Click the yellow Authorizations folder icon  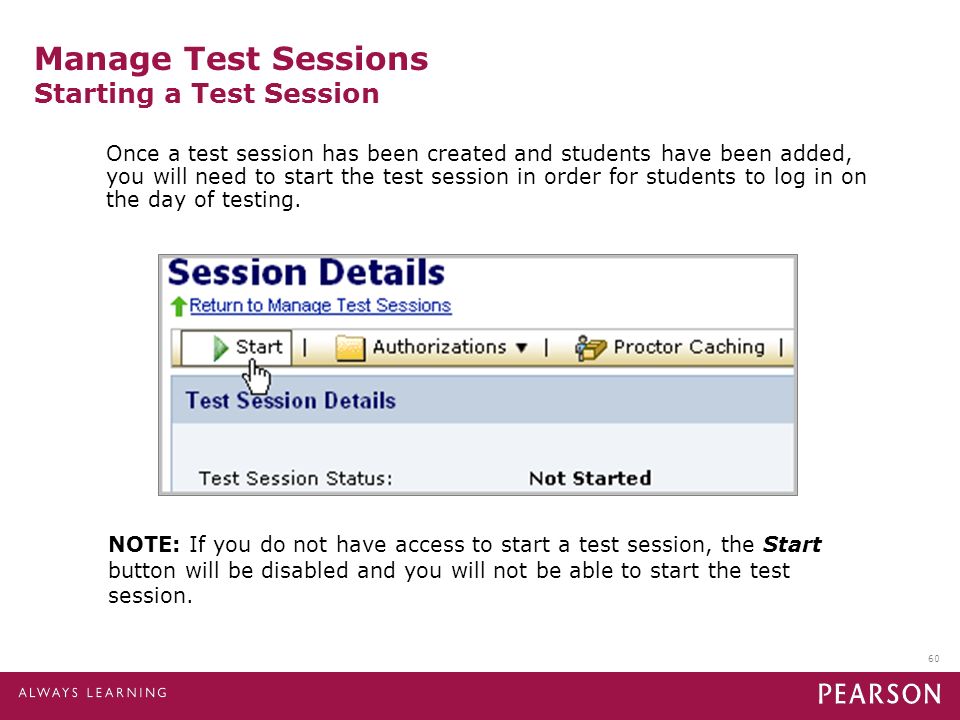350,348
